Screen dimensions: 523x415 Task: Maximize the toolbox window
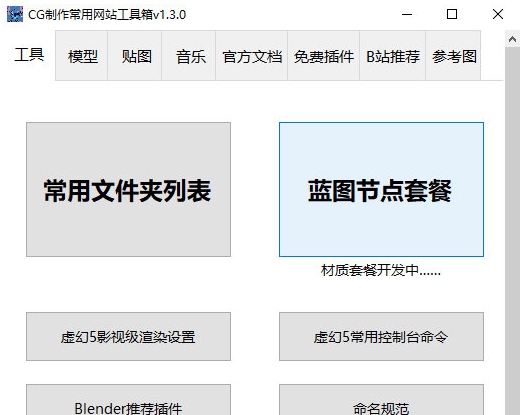pyautogui.click(x=452, y=14)
